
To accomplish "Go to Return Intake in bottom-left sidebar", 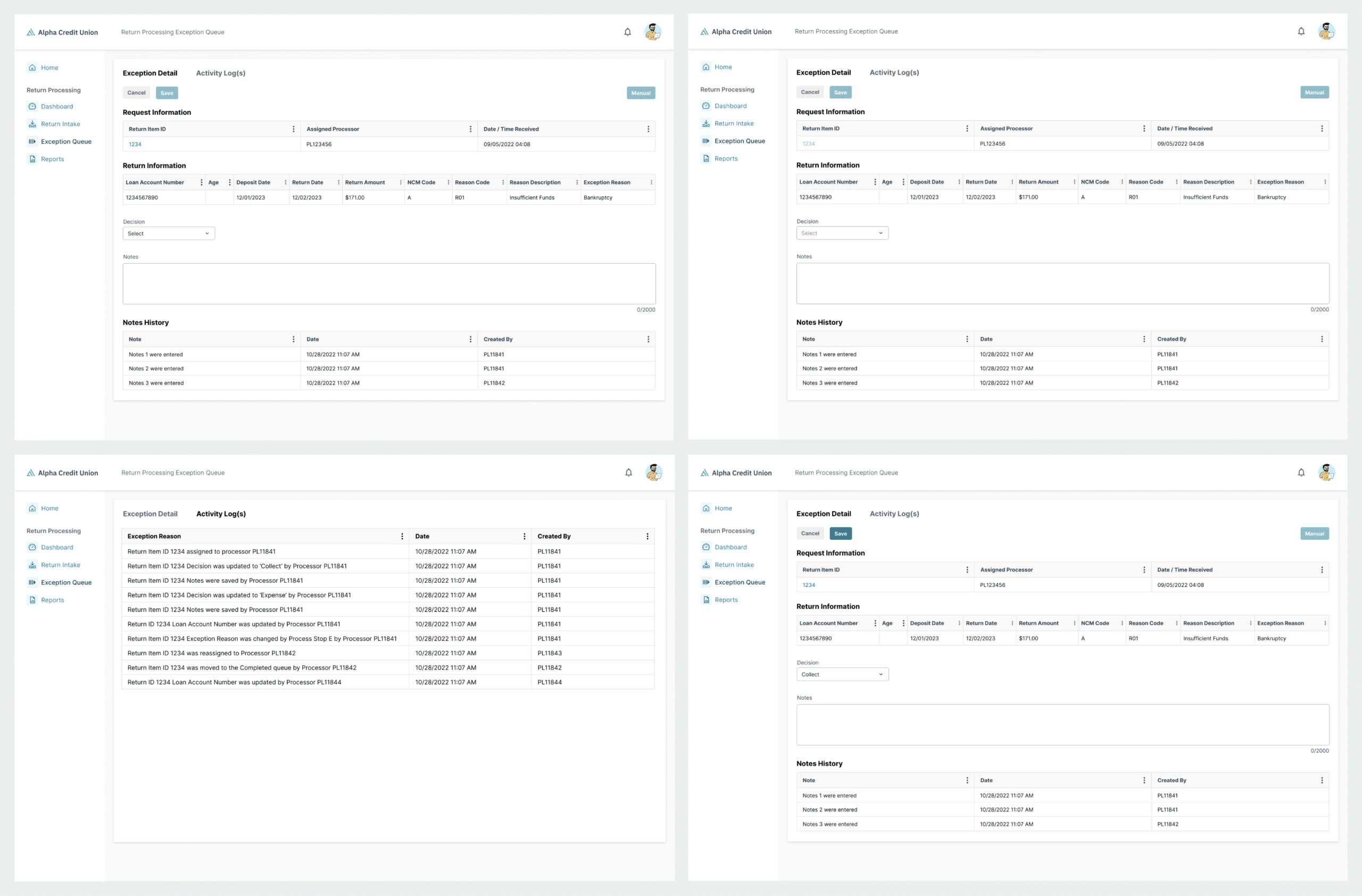I will pyautogui.click(x=54, y=565).
